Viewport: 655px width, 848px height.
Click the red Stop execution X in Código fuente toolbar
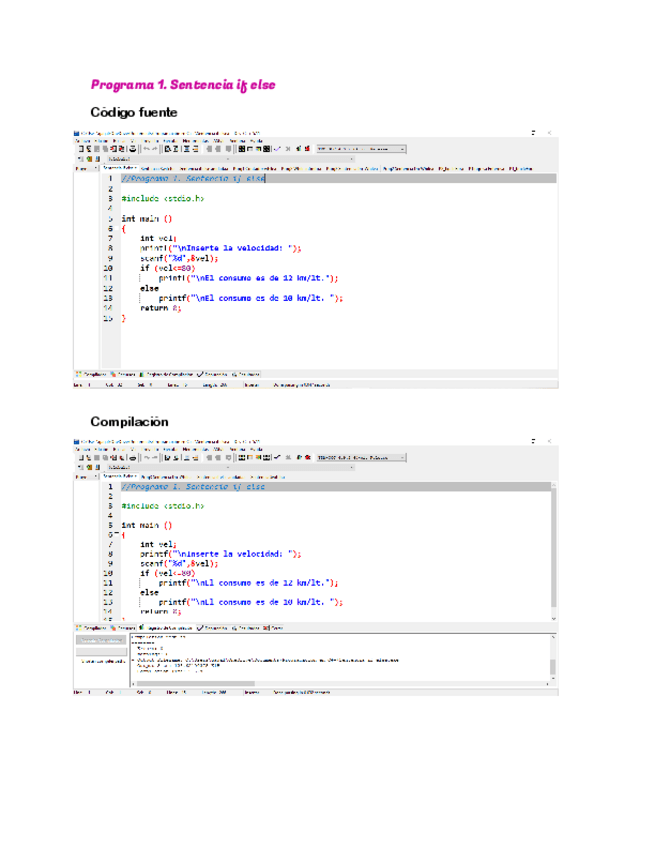pyautogui.click(x=287, y=148)
